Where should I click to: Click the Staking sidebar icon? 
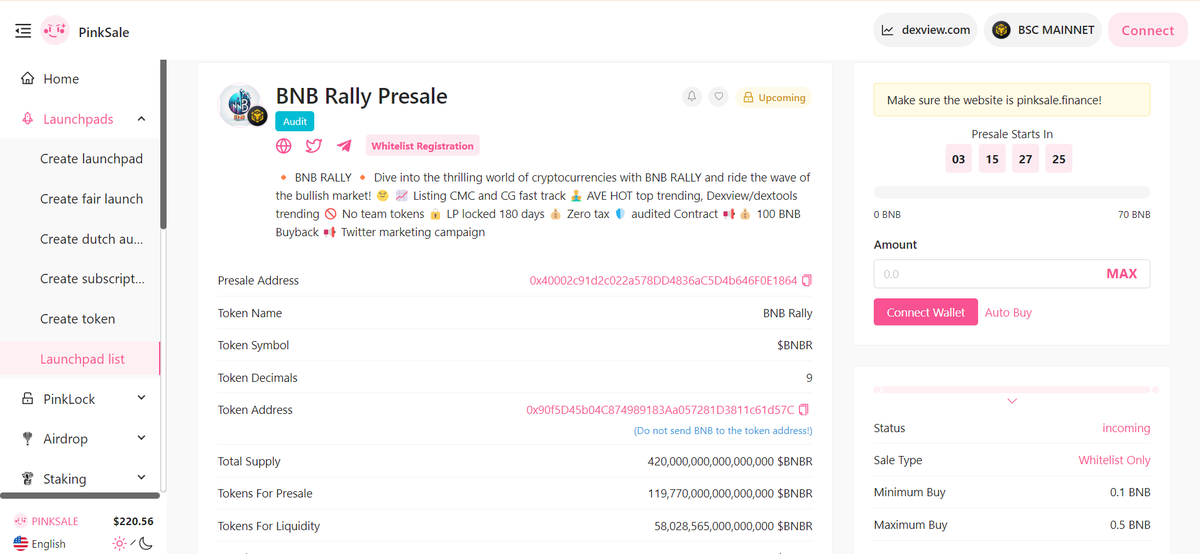pos(28,479)
